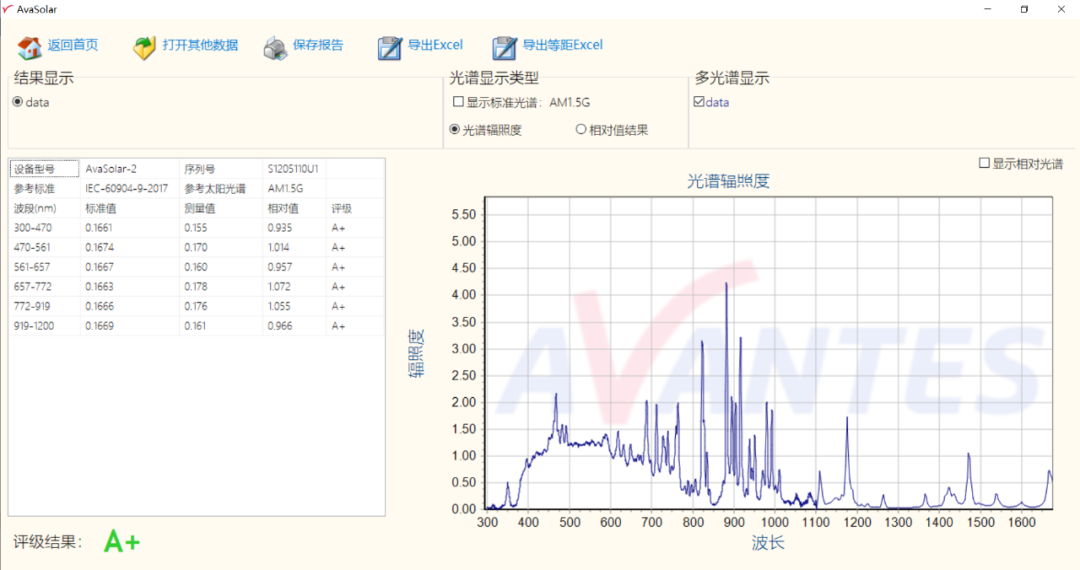Uncheck the data checkbox under 多光谱显示
Image resolution: width=1080 pixels, height=570 pixels.
coord(699,102)
